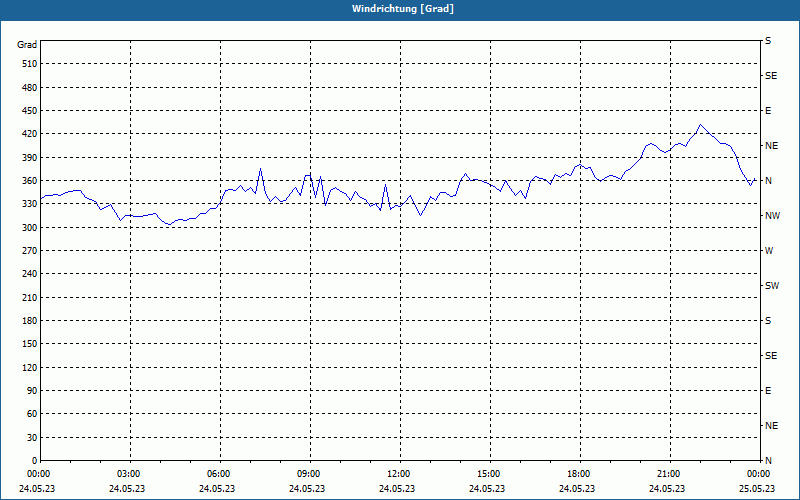Screen dimensions: 800x500
Task: Click the 25.05.23 date label
Action: [x=757, y=489]
